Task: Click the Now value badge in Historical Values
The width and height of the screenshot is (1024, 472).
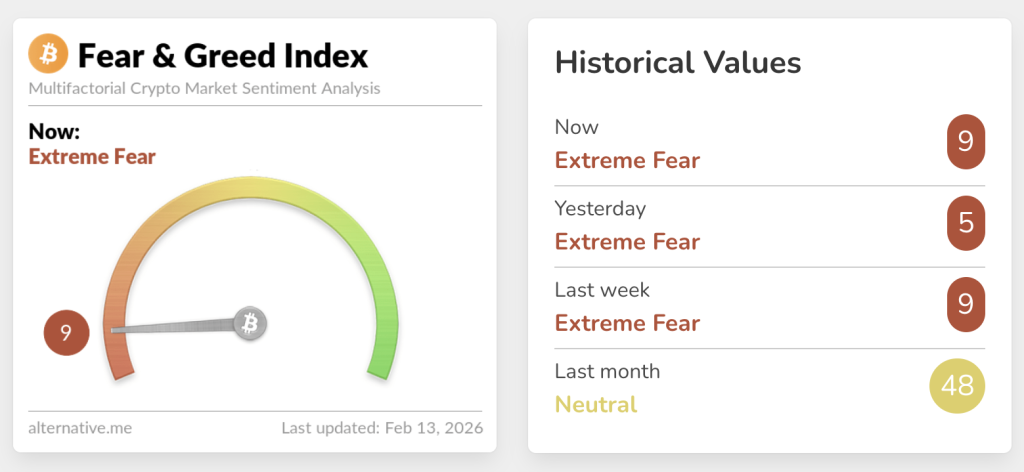Action: coord(965,142)
